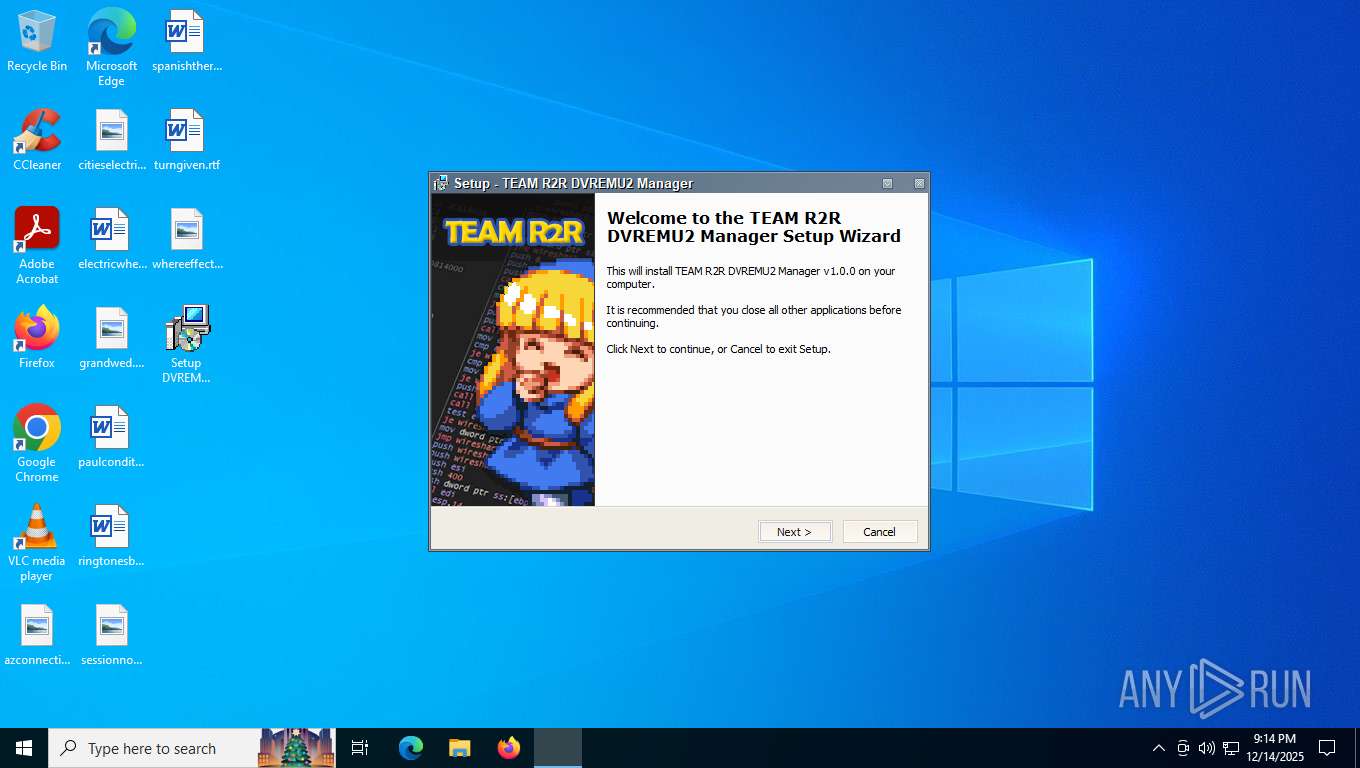Select the Setup DVREM installer icon
Viewport: 1360px width, 768px height.
pos(186,345)
